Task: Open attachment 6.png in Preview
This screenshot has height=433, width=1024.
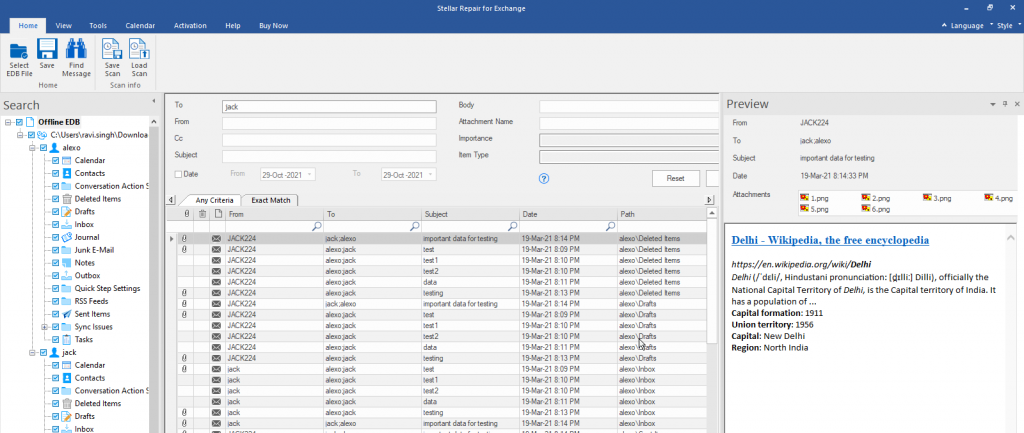Action: coord(876,209)
